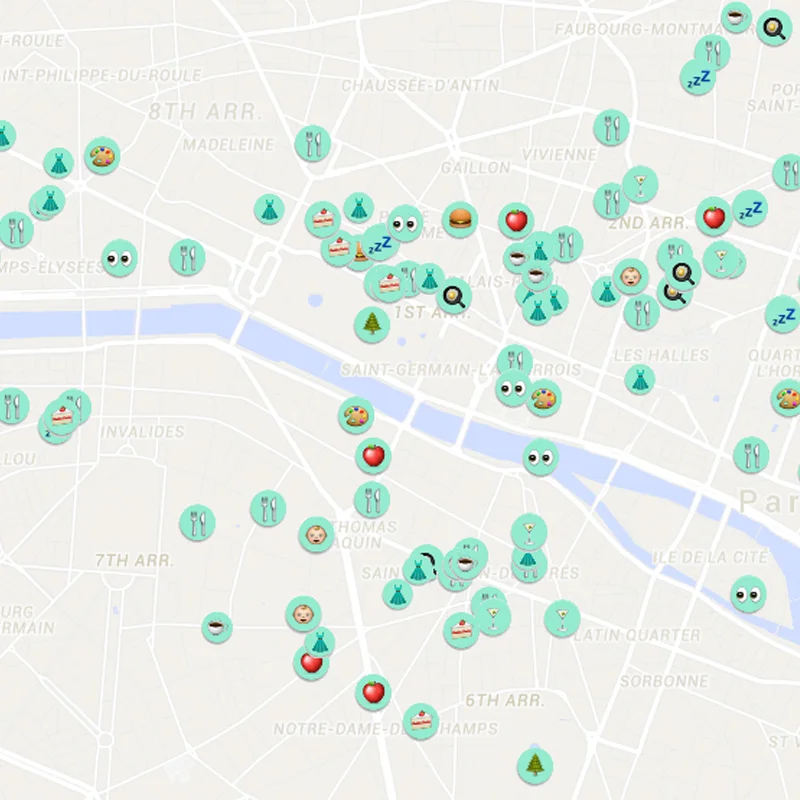Select fork-and-knife marker right of Champs-Élysées eyes

pyautogui.click(x=187, y=258)
